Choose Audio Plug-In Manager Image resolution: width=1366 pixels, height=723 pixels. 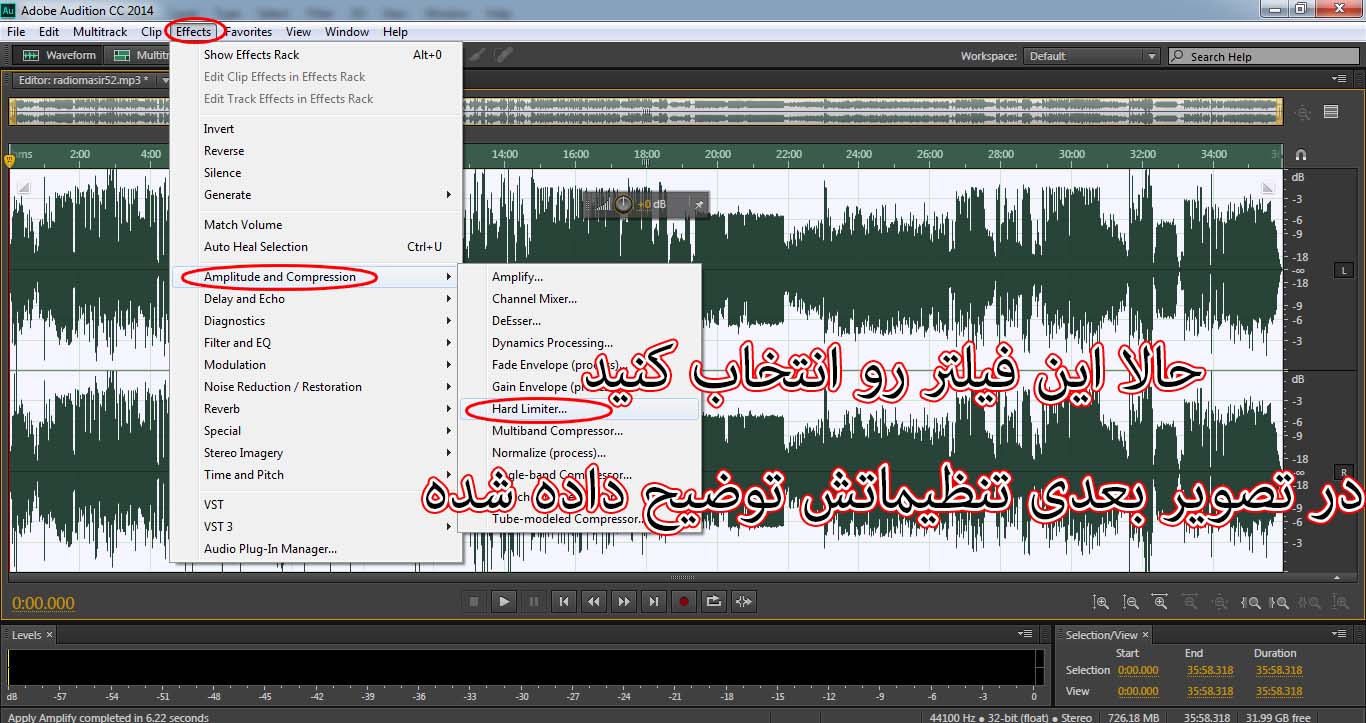click(x=270, y=549)
